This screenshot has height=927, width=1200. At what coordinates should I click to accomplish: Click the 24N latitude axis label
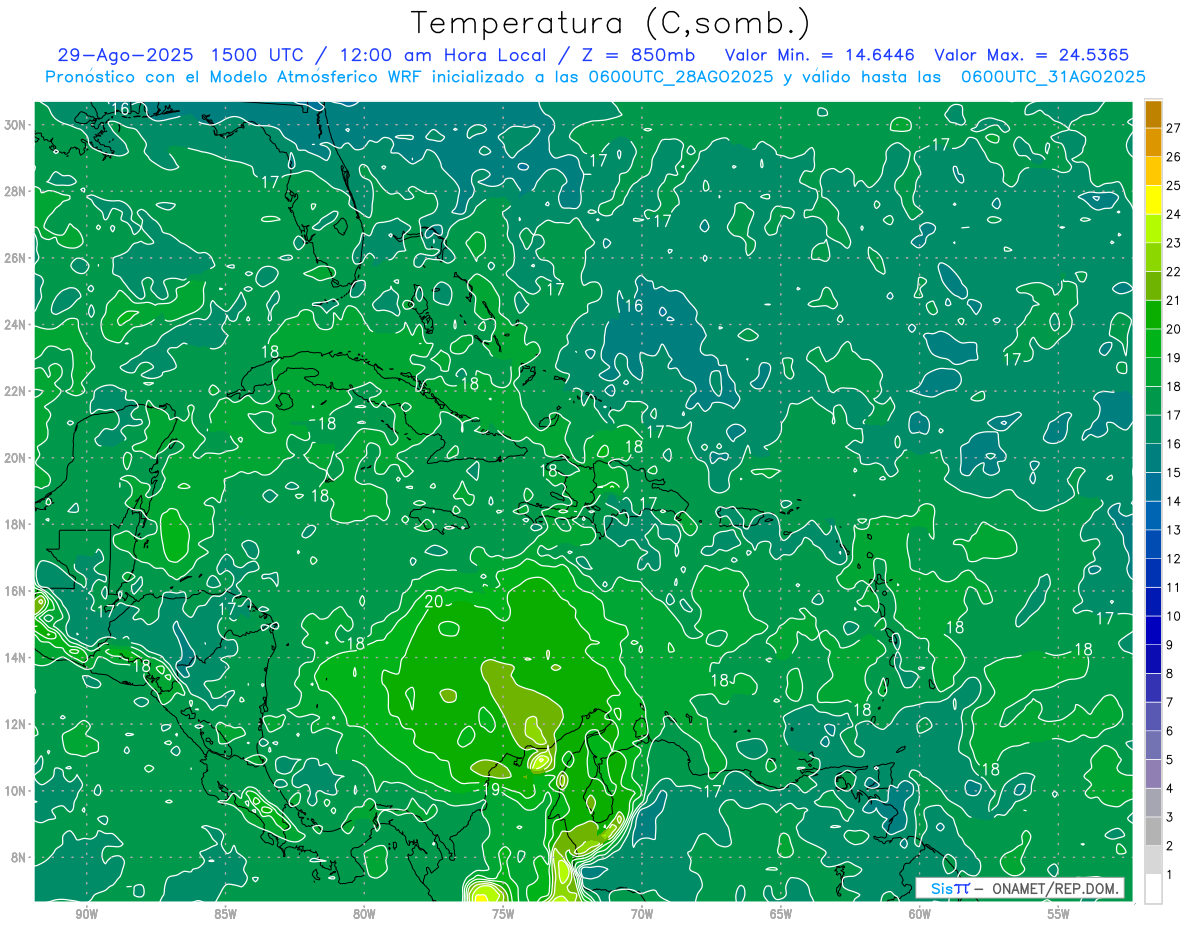point(17,324)
